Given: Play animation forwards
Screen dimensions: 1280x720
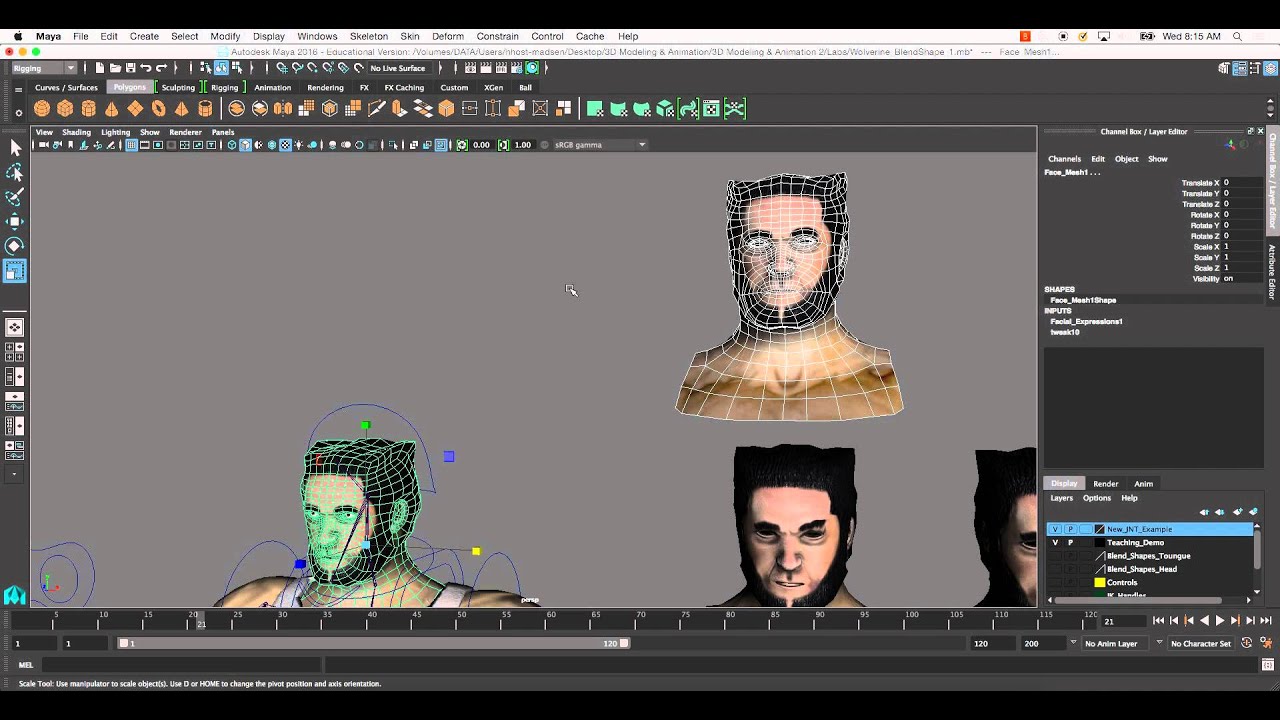Looking at the screenshot, I should pyautogui.click(x=1220, y=621).
